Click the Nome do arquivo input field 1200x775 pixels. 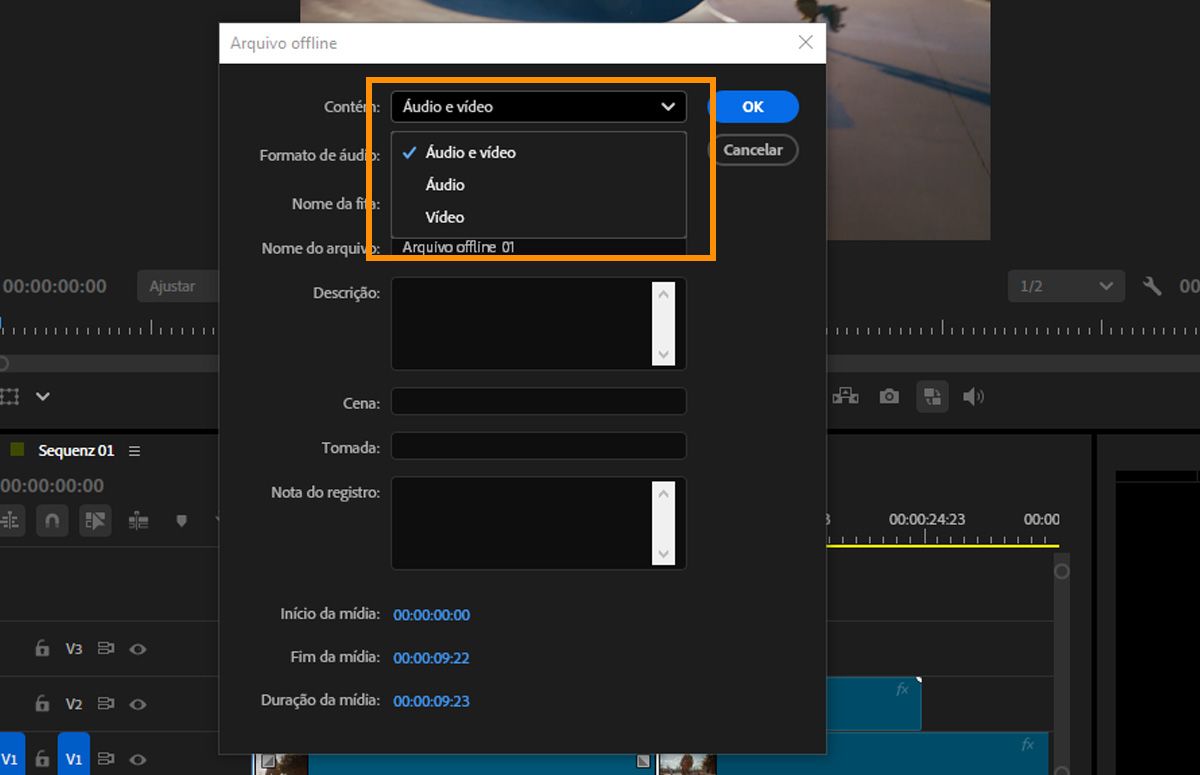[x=538, y=247]
